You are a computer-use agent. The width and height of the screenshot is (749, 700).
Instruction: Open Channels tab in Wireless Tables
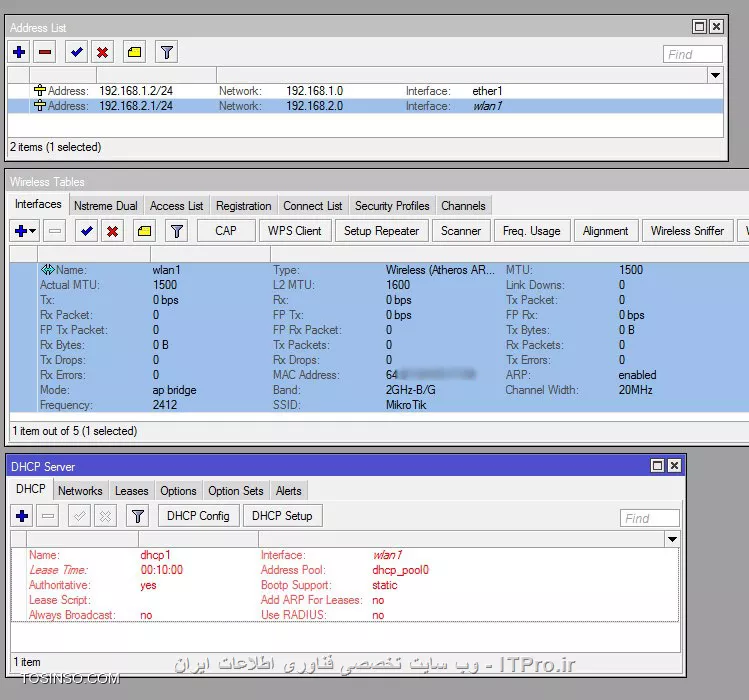463,206
